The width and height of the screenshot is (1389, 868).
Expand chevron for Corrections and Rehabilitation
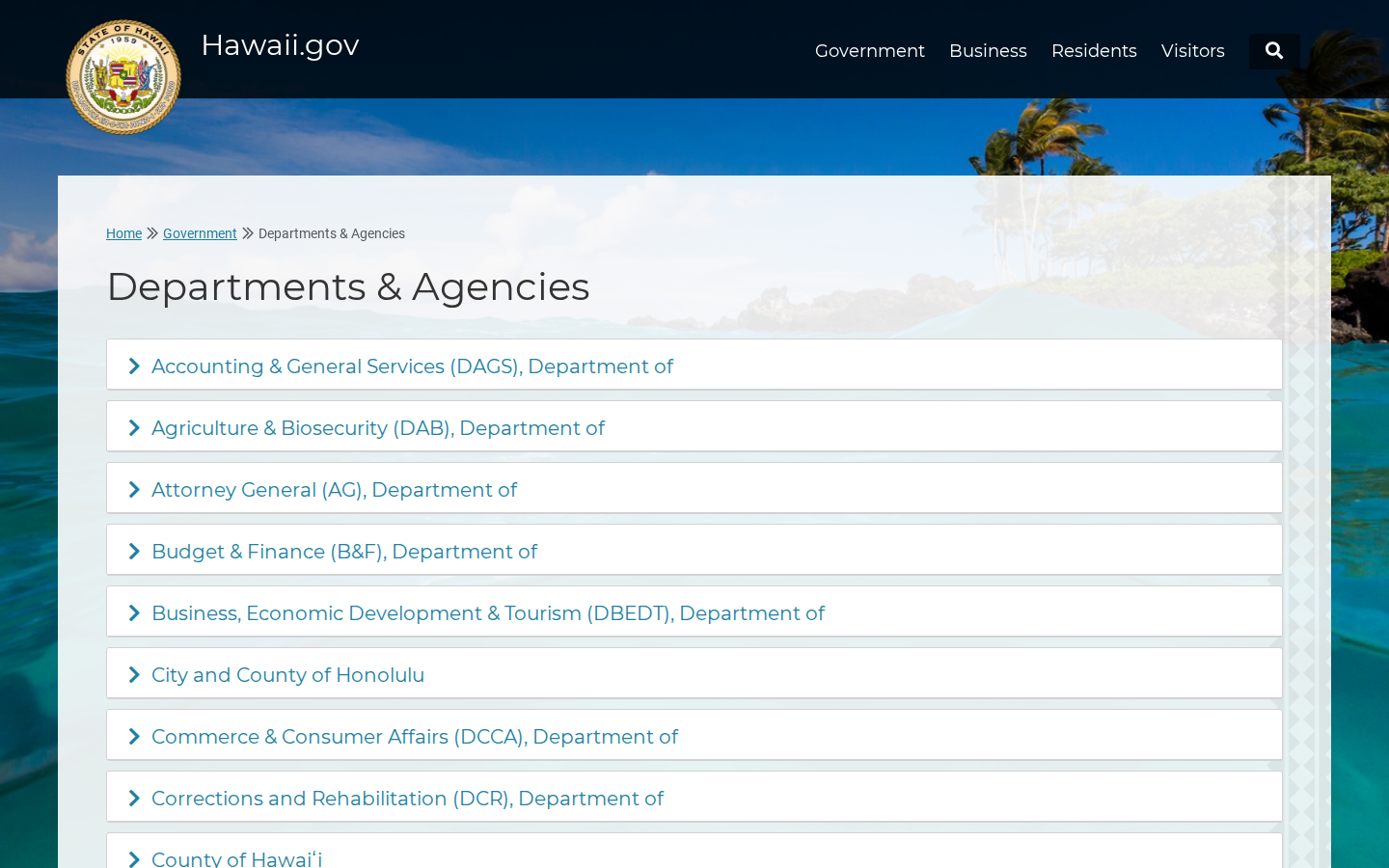coord(134,799)
